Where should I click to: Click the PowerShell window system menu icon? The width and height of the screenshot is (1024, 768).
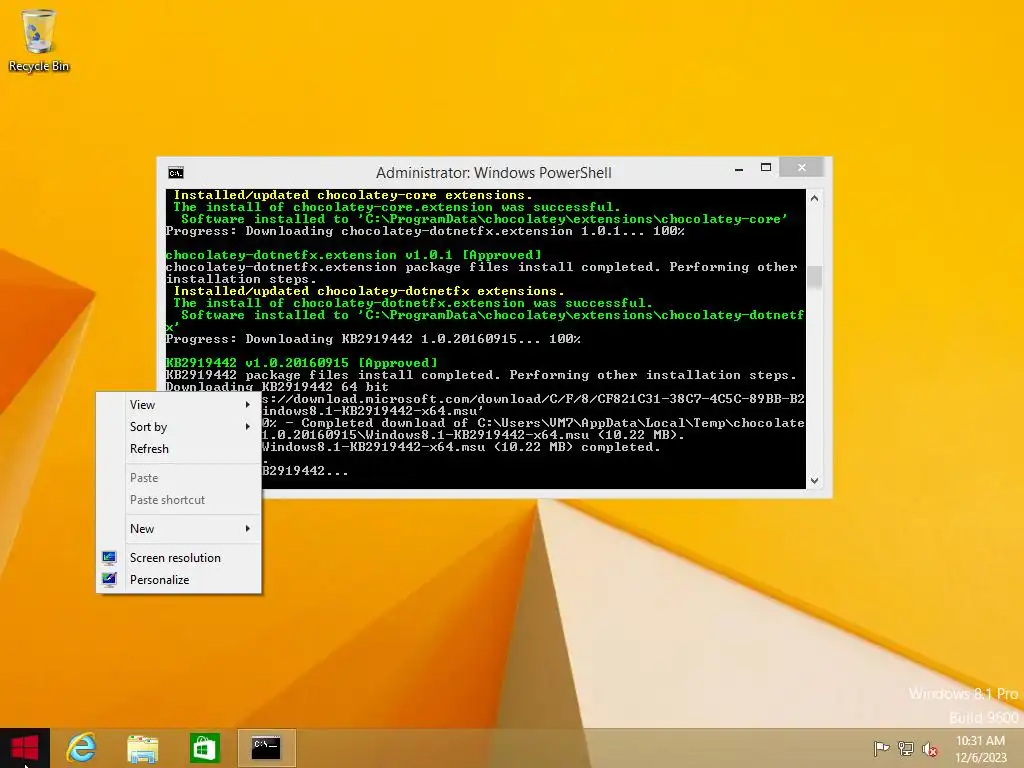click(x=176, y=173)
